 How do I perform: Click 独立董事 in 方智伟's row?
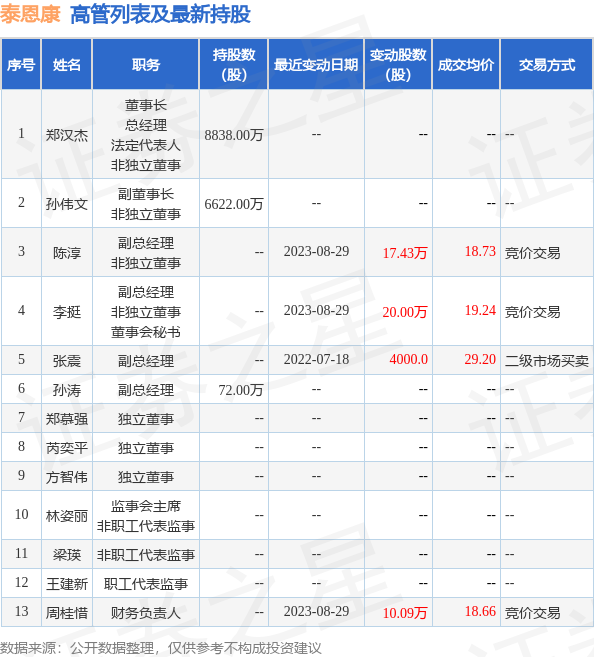[x=145, y=477]
